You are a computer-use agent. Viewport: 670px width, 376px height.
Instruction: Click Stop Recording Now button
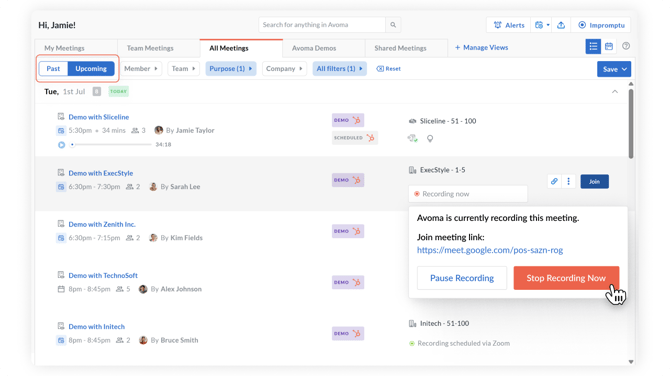566,278
